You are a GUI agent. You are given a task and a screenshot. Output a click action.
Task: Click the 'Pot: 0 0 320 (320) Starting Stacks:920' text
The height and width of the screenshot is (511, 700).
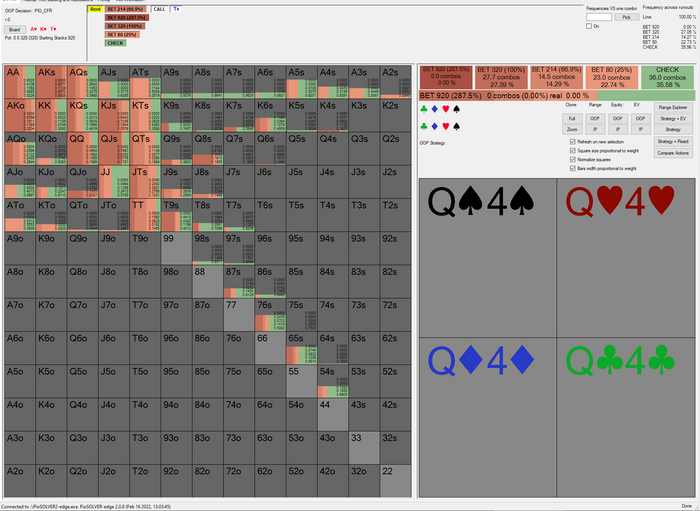40,38
